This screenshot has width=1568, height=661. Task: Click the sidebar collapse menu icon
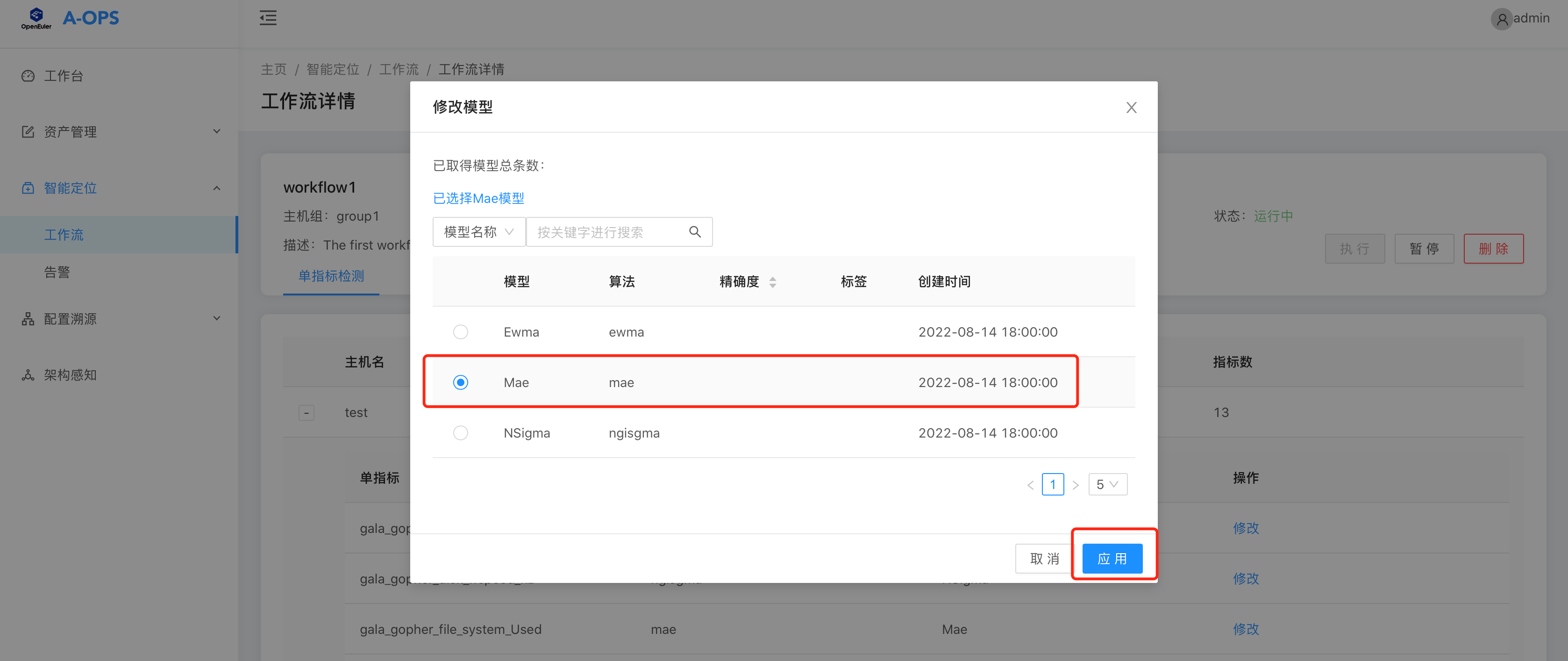click(268, 18)
